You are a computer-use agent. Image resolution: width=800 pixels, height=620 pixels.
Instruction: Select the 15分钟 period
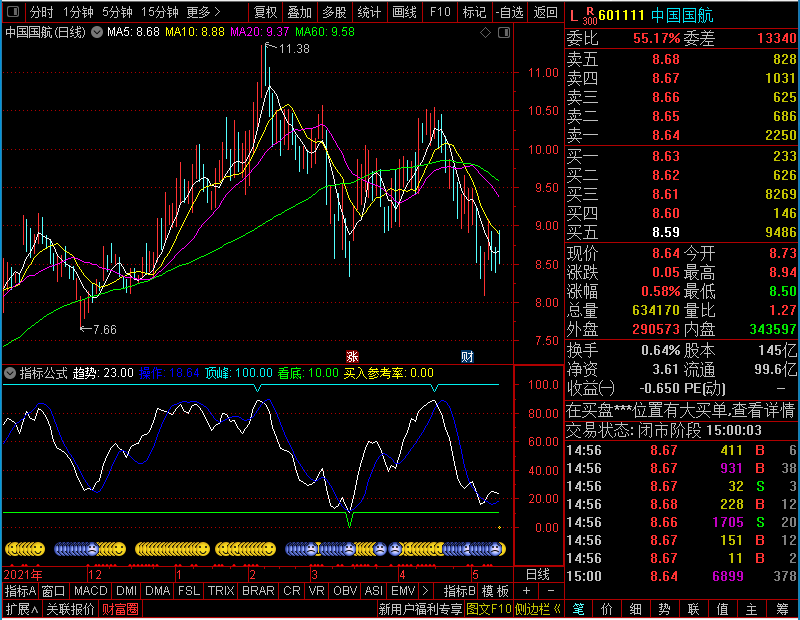tap(160, 12)
